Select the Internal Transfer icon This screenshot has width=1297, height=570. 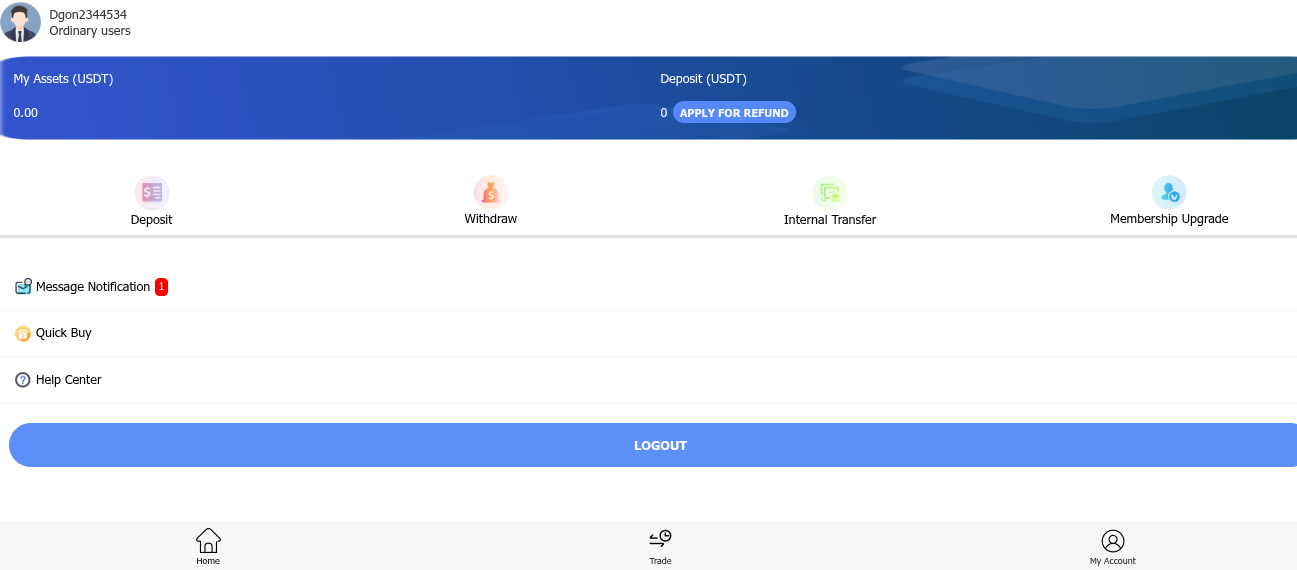pos(830,192)
